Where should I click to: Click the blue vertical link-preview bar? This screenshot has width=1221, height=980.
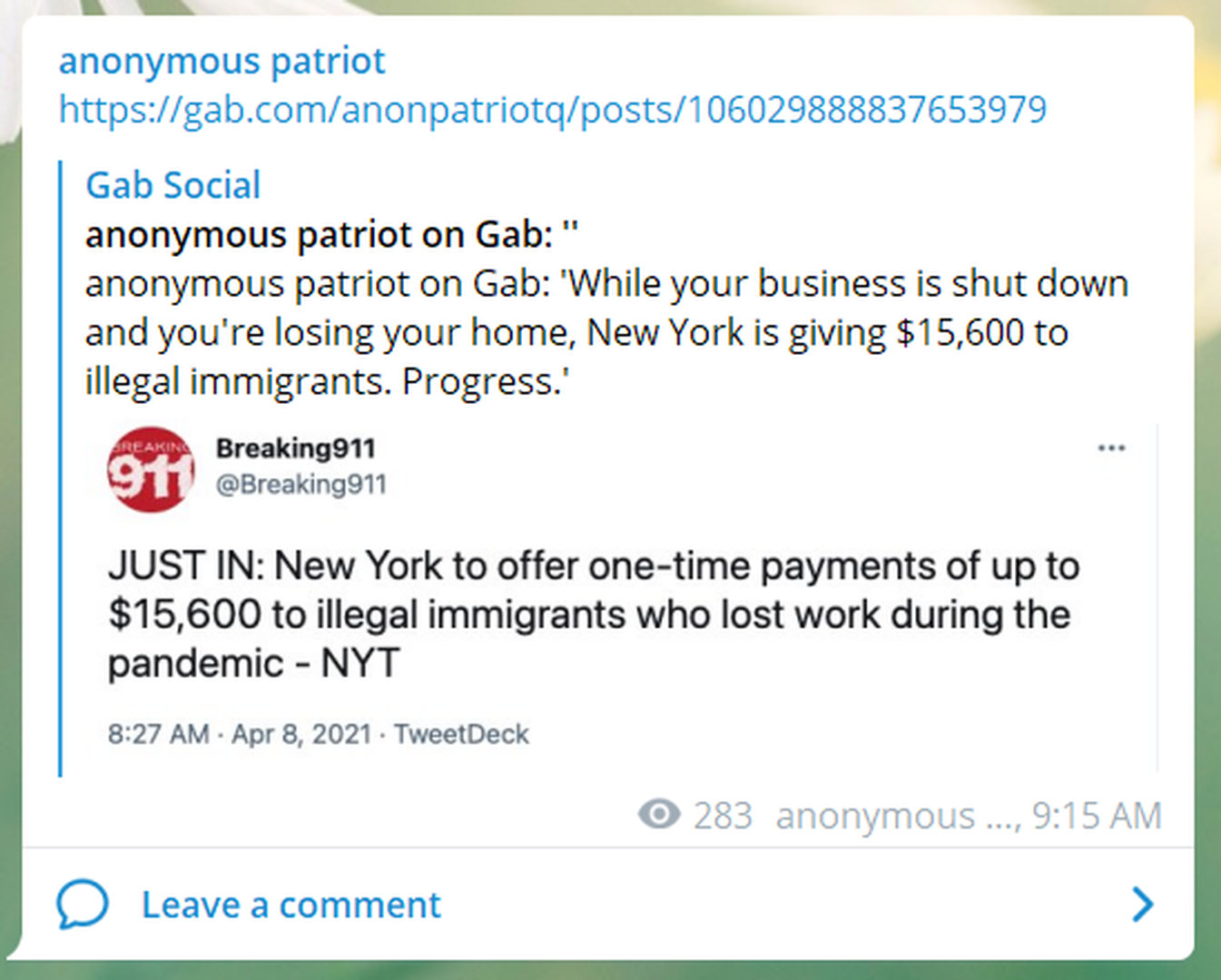click(61, 468)
